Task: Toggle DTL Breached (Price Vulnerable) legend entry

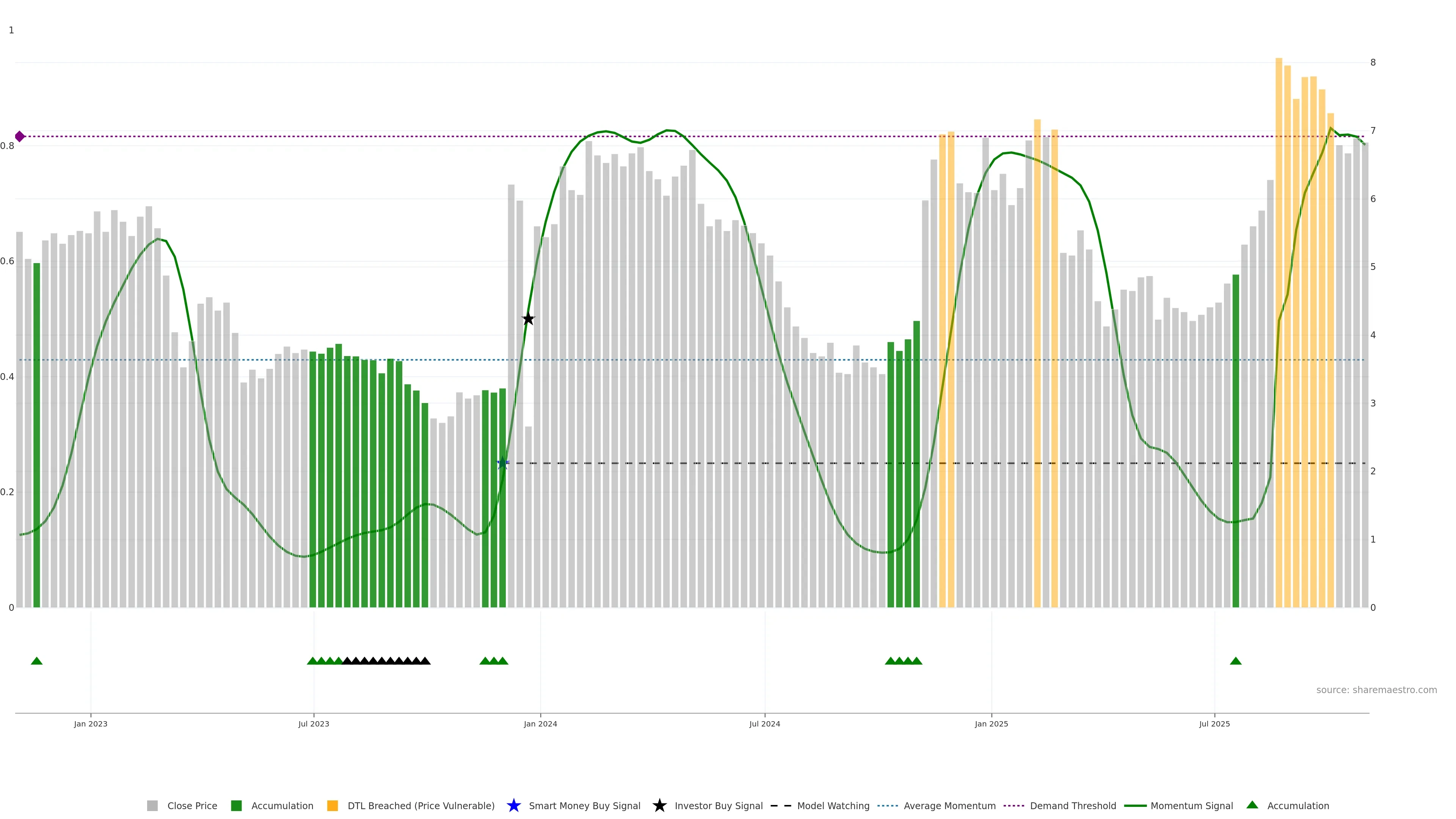Action: point(420,805)
